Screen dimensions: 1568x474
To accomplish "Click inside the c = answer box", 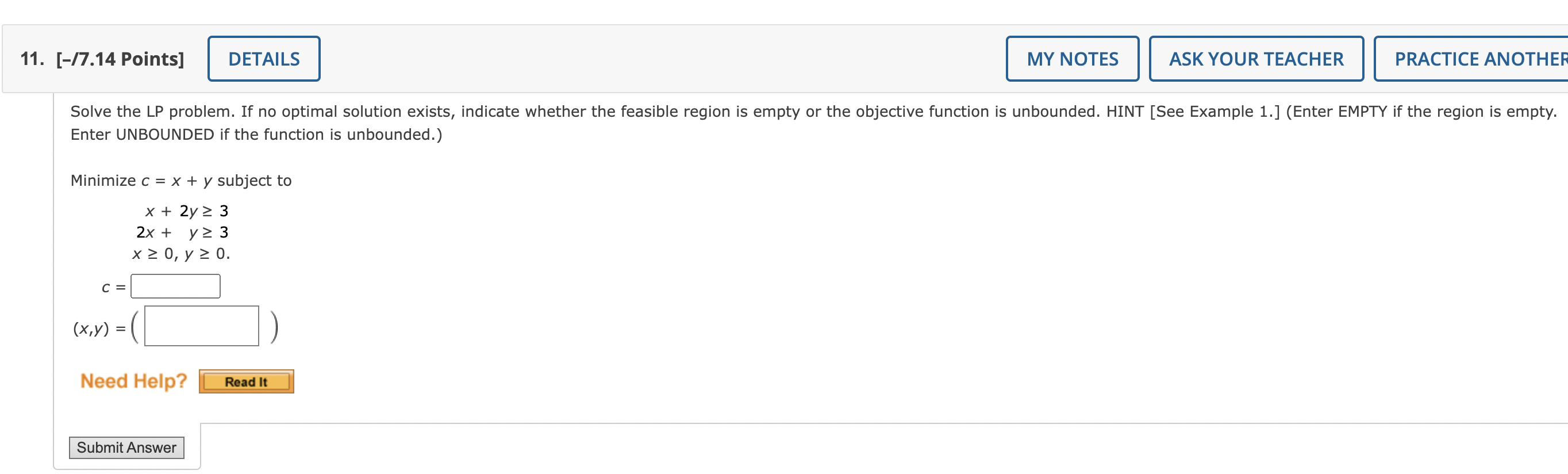I will 175,285.
